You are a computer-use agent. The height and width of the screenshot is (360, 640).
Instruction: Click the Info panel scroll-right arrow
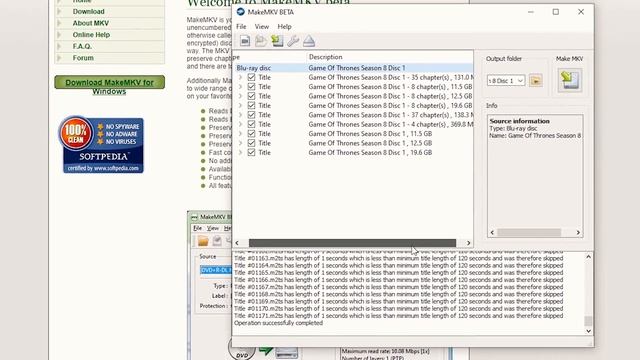tap(578, 232)
